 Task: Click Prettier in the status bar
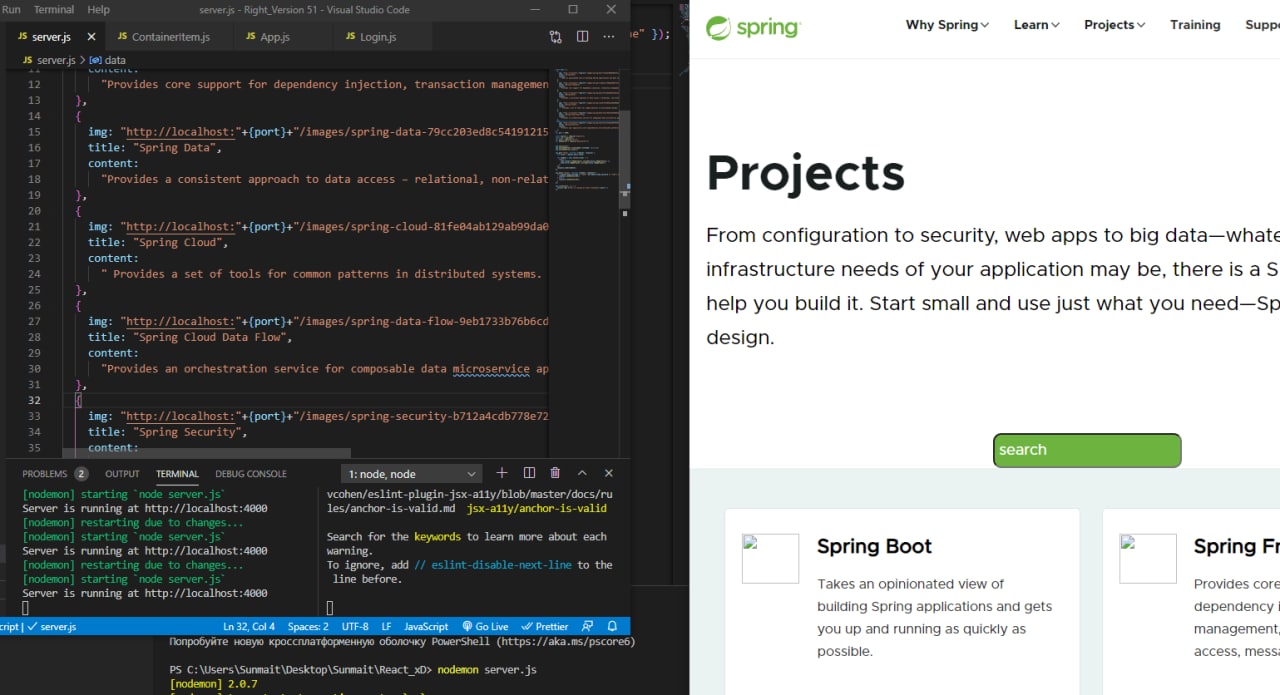(545, 626)
